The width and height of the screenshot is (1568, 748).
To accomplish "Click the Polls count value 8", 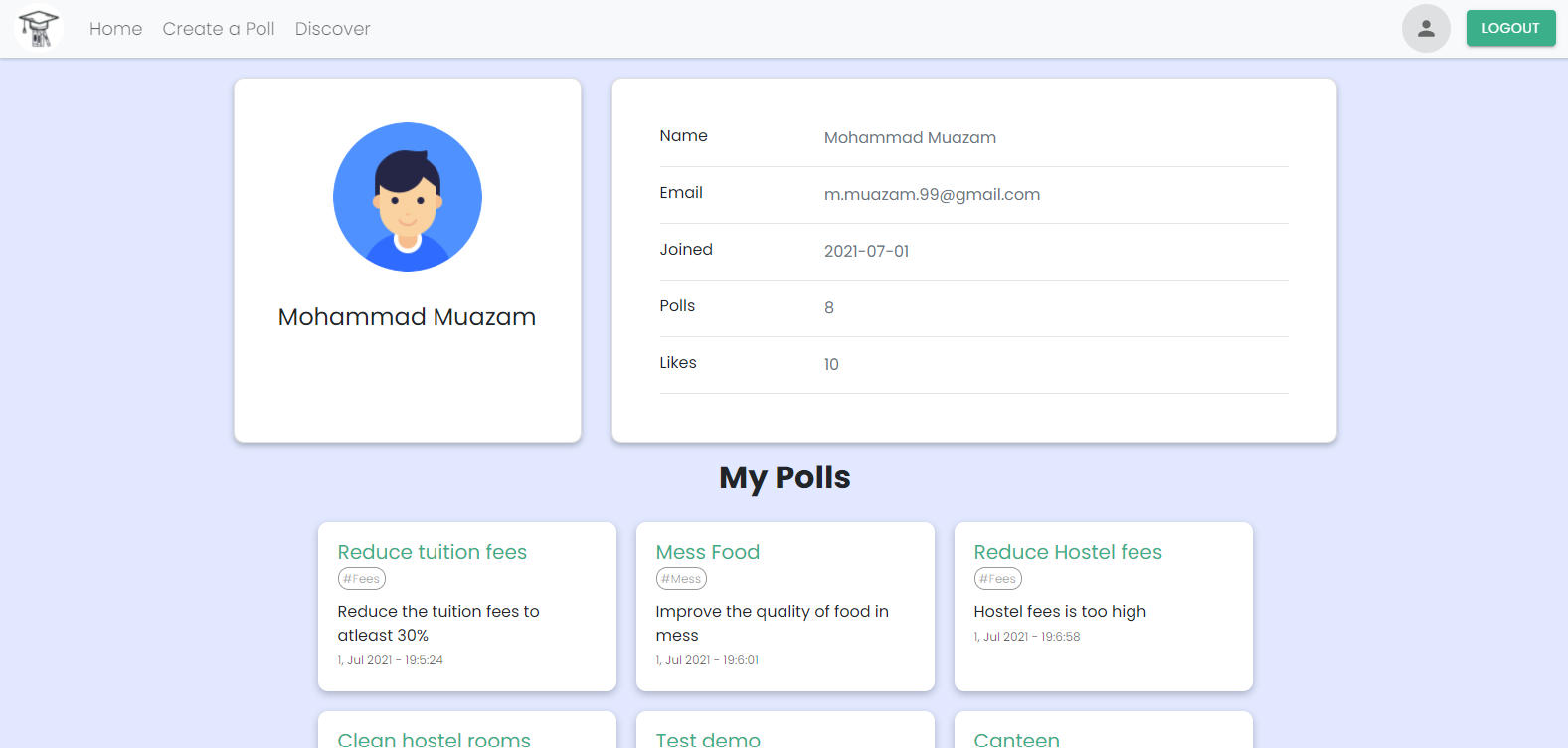I will (x=829, y=308).
